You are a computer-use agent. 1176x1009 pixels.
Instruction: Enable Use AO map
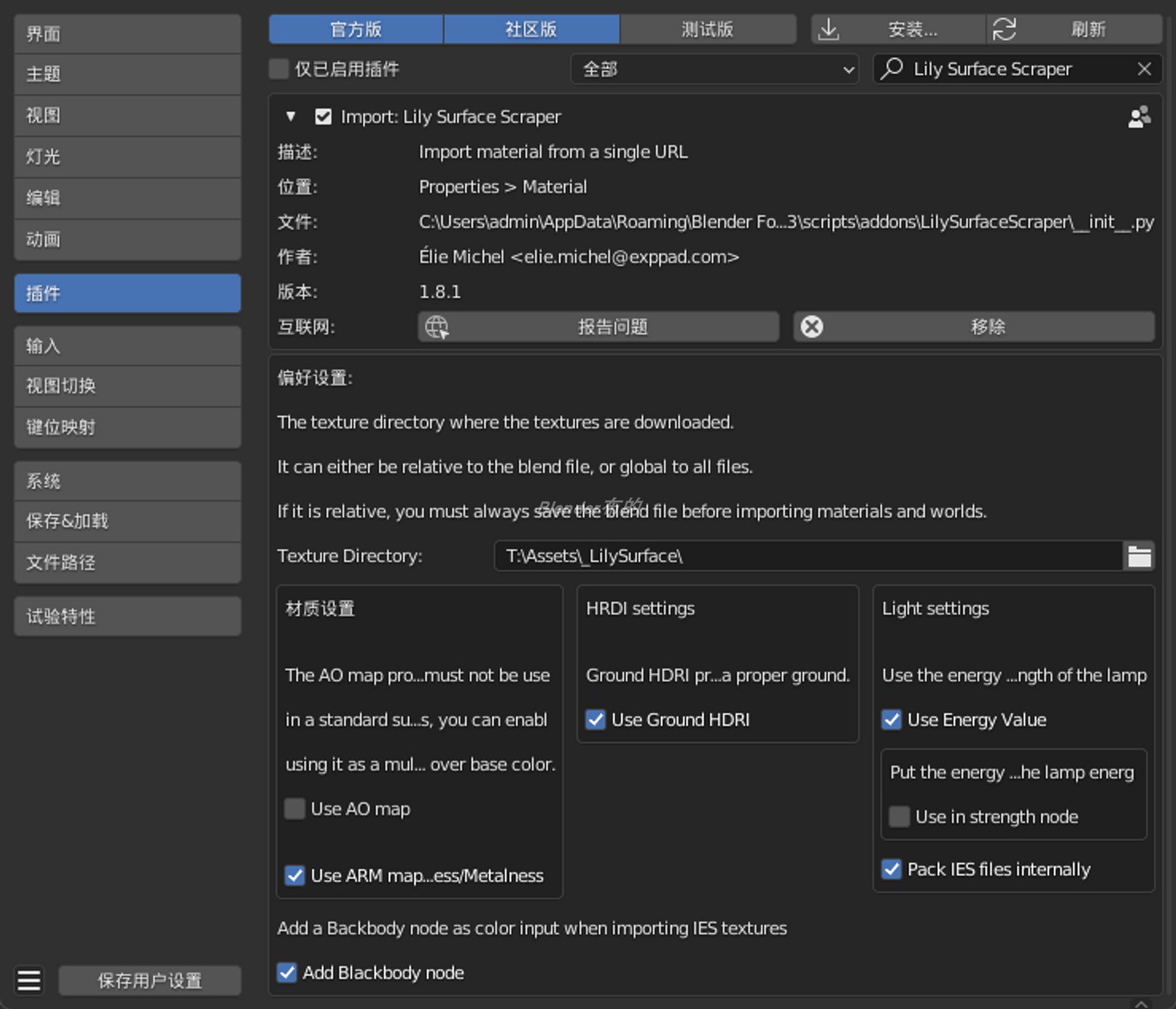(x=295, y=809)
